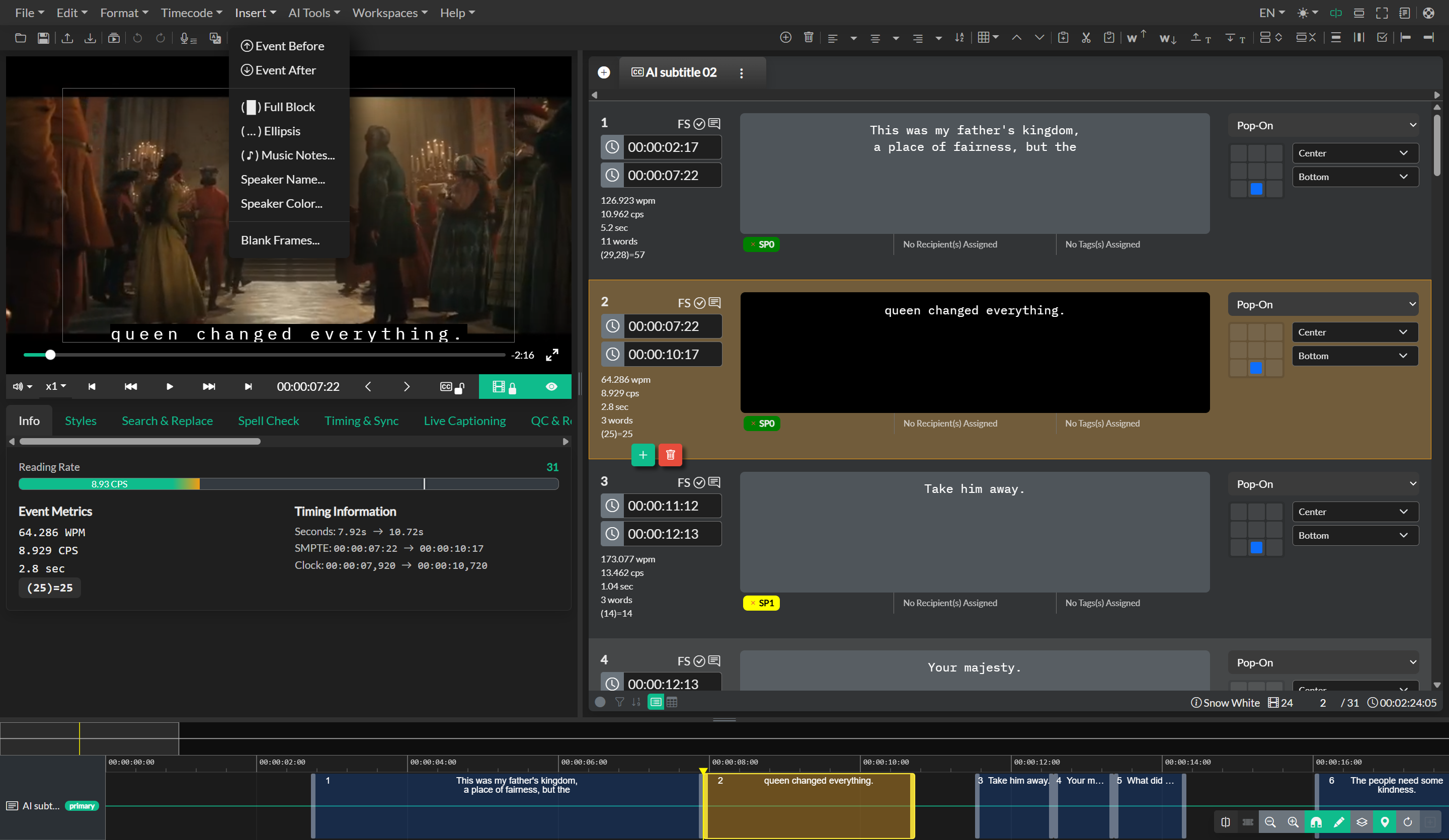Screen dimensions: 1449x840
Task: Switch to table view icon below event list
Action: point(672,702)
